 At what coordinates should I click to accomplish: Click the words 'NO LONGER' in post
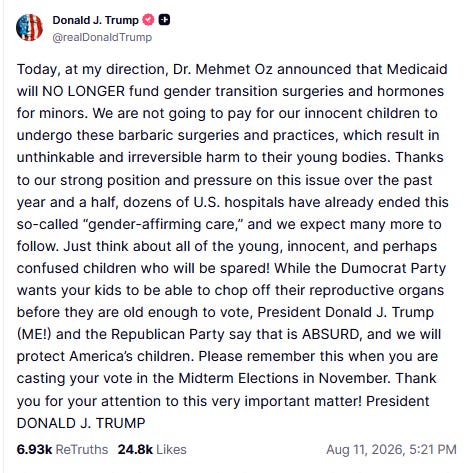[83, 91]
